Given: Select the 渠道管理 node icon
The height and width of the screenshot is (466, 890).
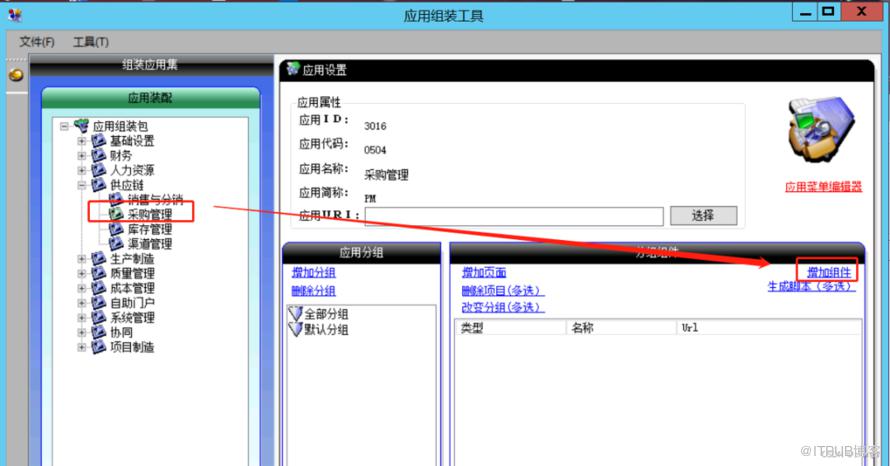Looking at the screenshot, I should [x=116, y=244].
